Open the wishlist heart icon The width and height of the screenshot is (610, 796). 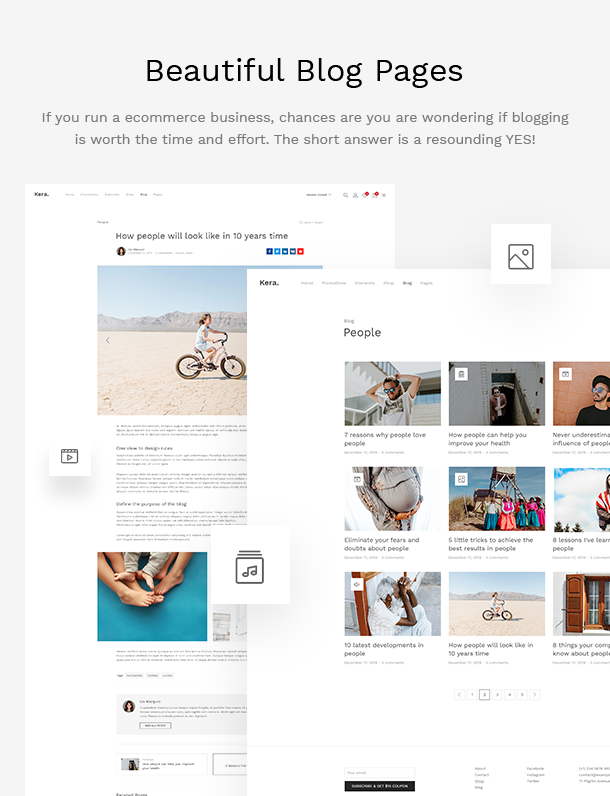[x=364, y=195]
